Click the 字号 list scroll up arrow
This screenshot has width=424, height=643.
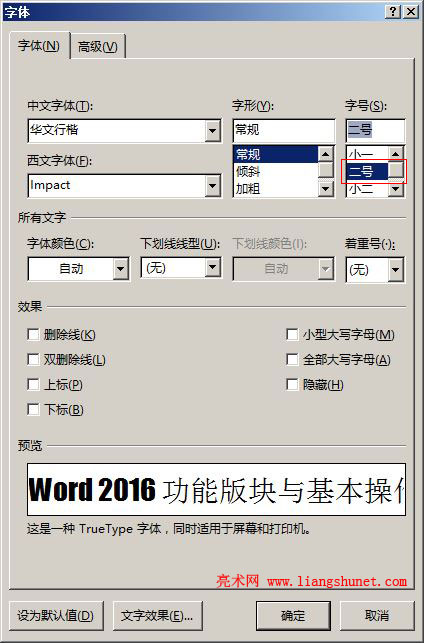tap(396, 154)
